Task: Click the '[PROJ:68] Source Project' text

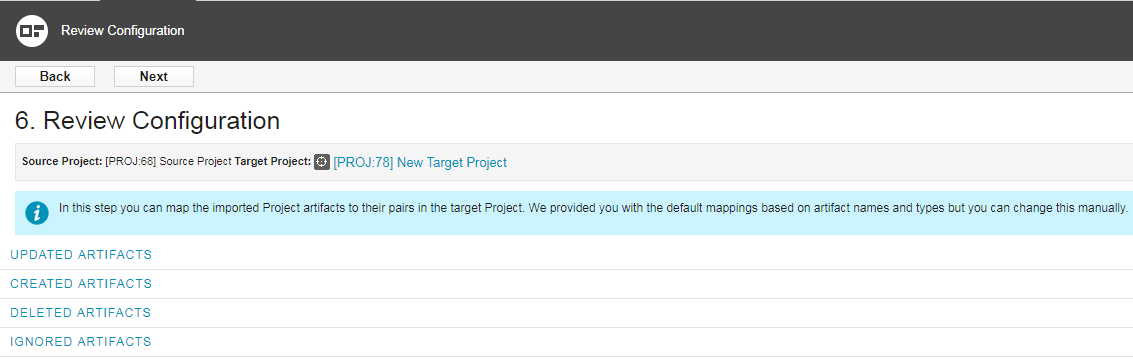Action: pos(168,162)
